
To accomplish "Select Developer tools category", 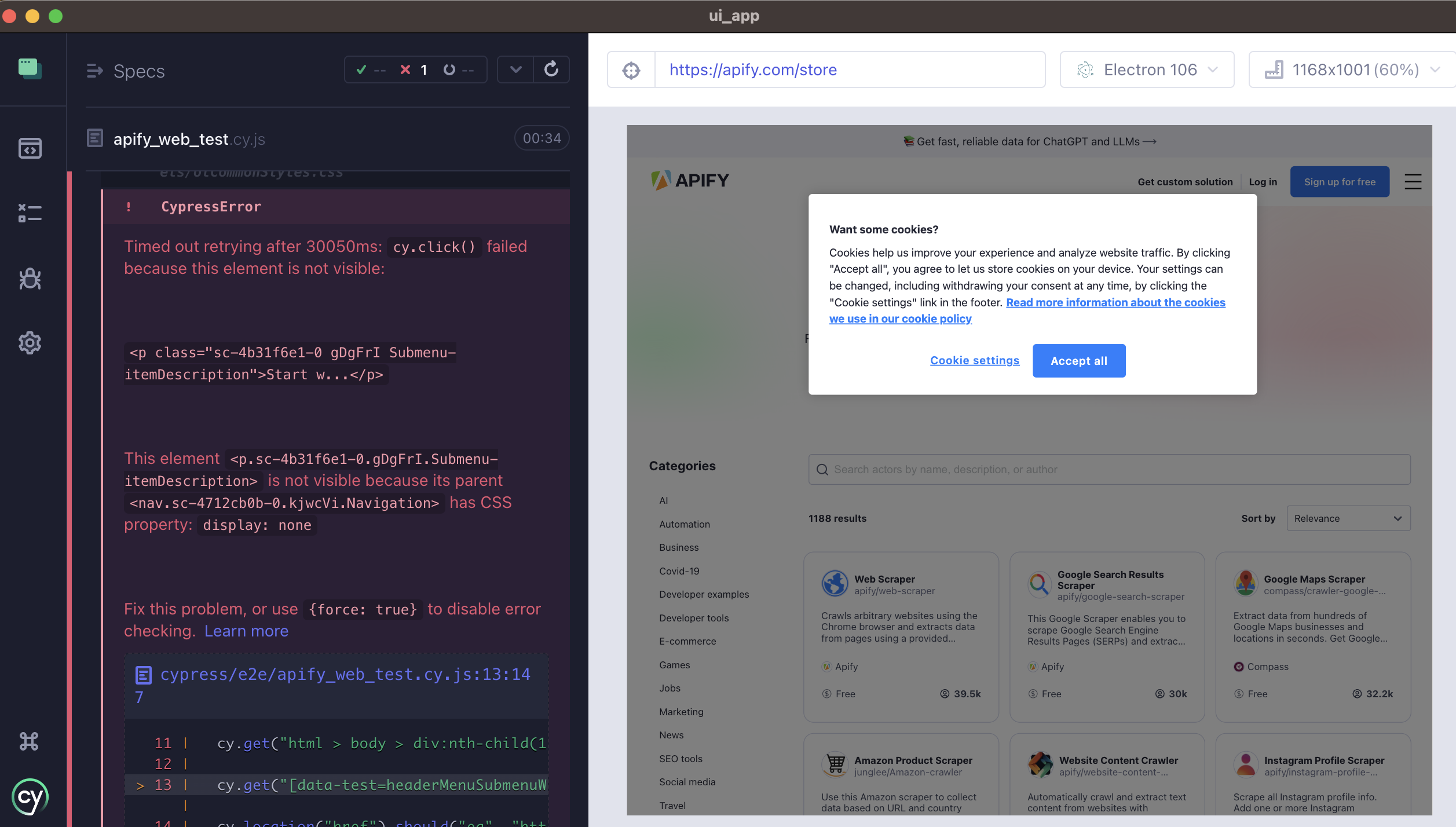I will coord(694,618).
